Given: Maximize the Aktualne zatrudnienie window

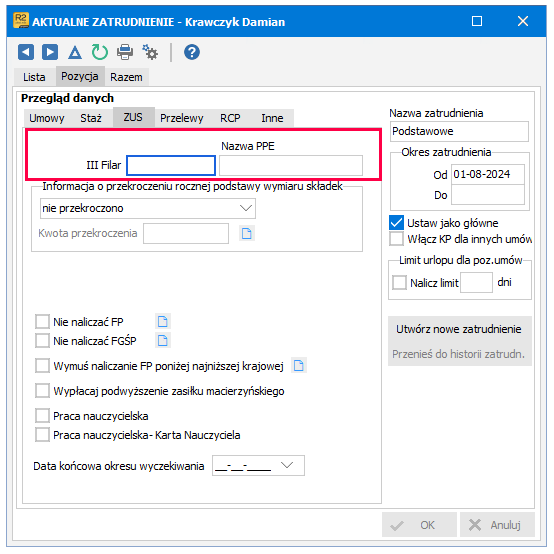Looking at the screenshot, I should click(x=477, y=21).
